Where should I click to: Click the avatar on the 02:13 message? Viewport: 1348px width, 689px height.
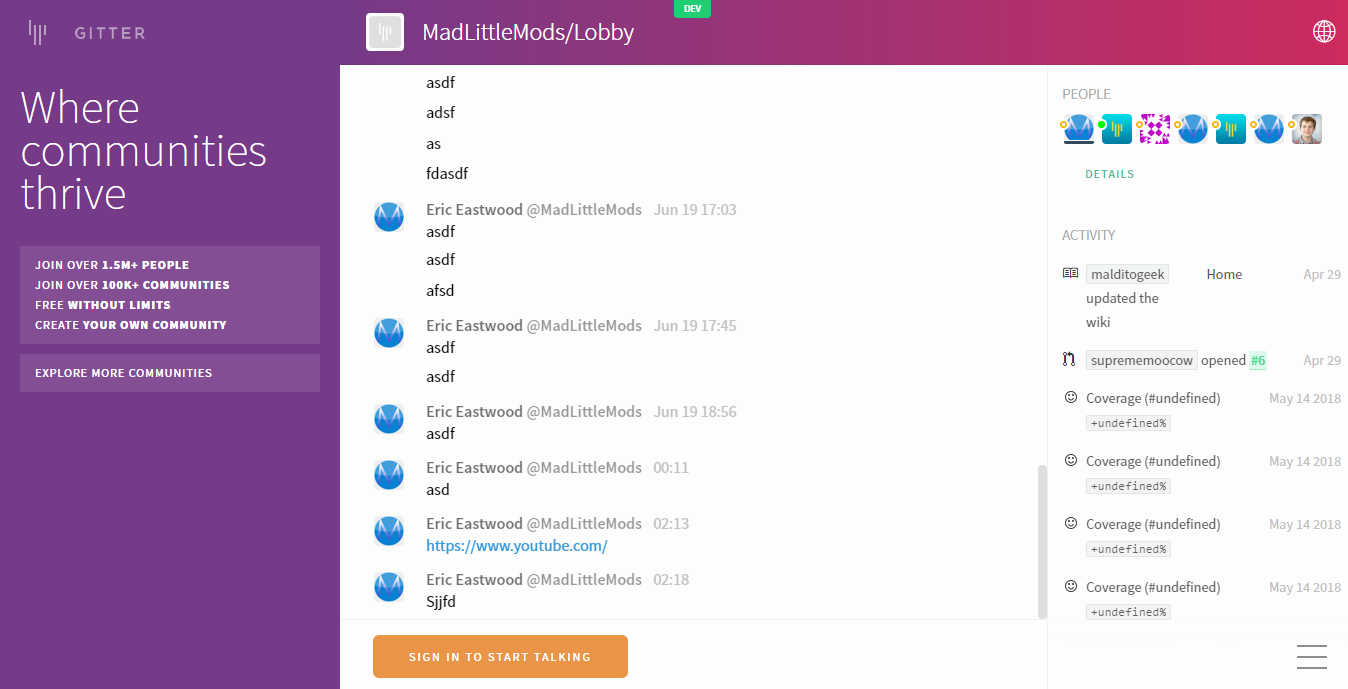389,531
